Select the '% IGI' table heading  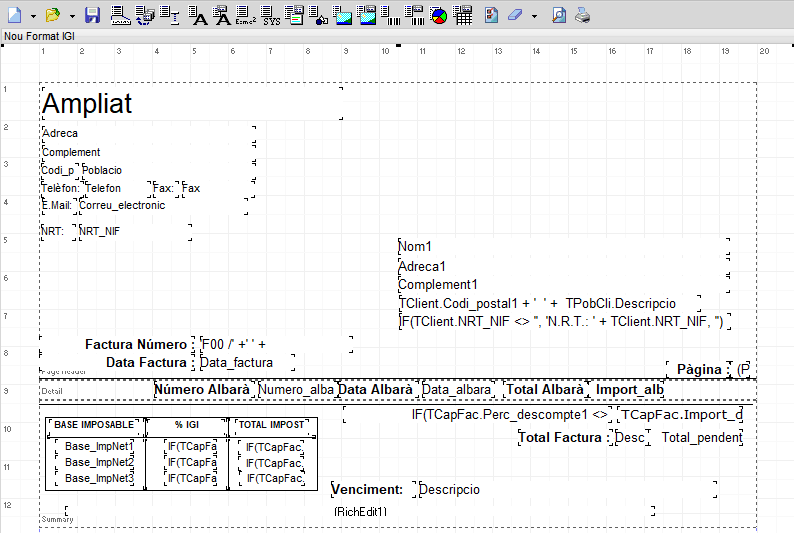tap(187, 425)
